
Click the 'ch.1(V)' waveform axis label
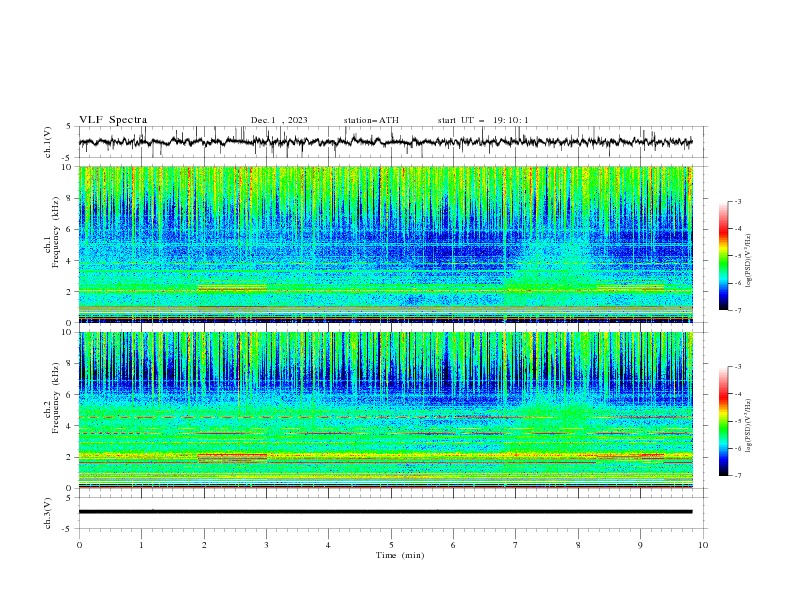48,142
